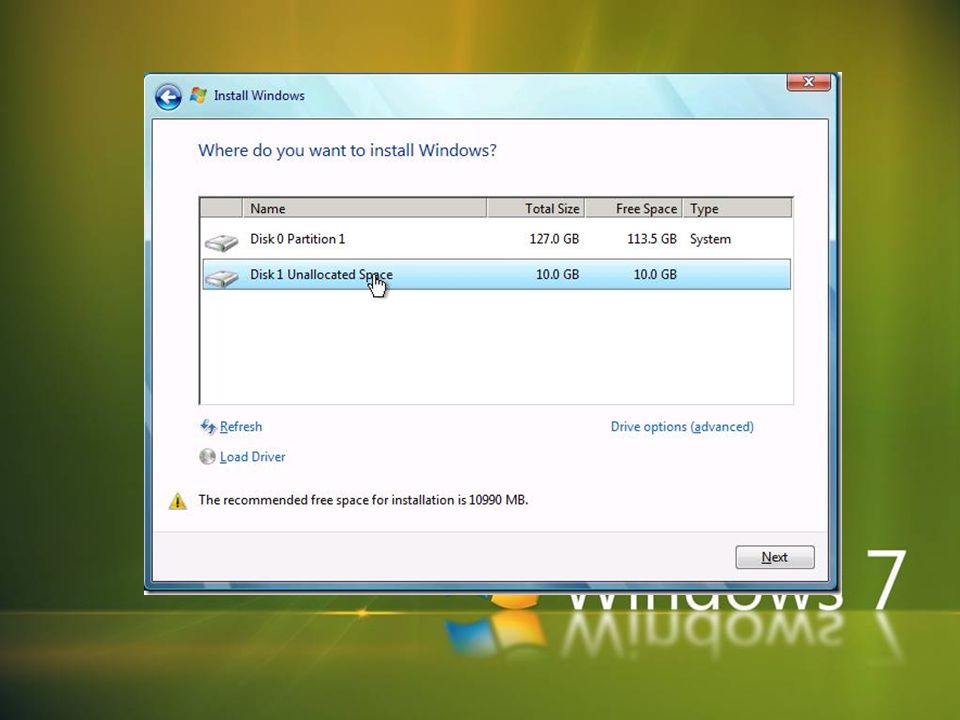Click the blue back arrow button
This screenshot has height=720, width=960.
168,97
